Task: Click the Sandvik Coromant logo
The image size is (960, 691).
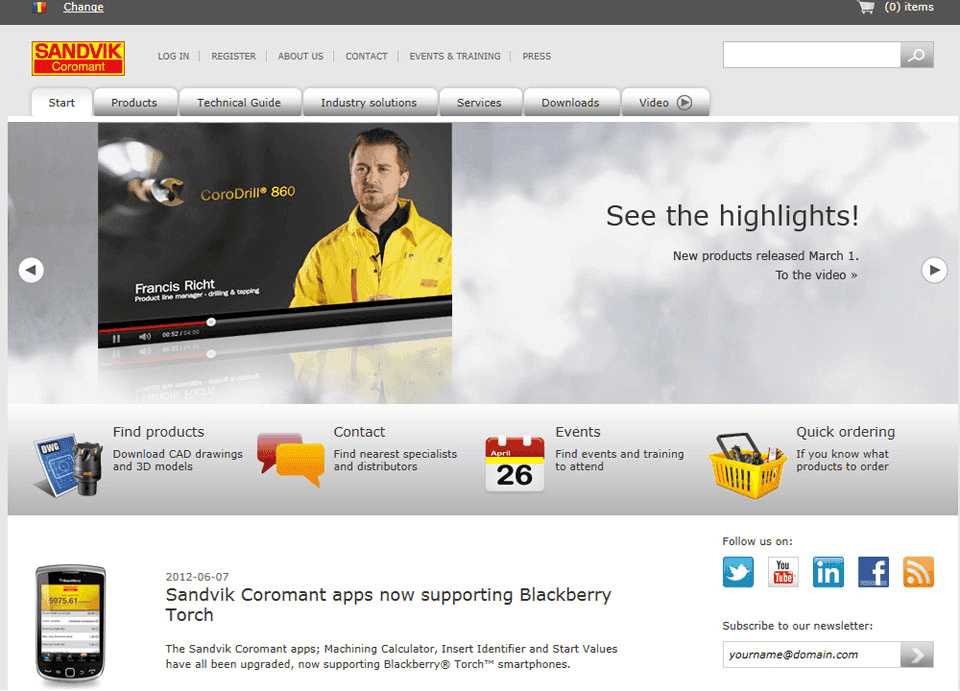Action: [x=78, y=58]
